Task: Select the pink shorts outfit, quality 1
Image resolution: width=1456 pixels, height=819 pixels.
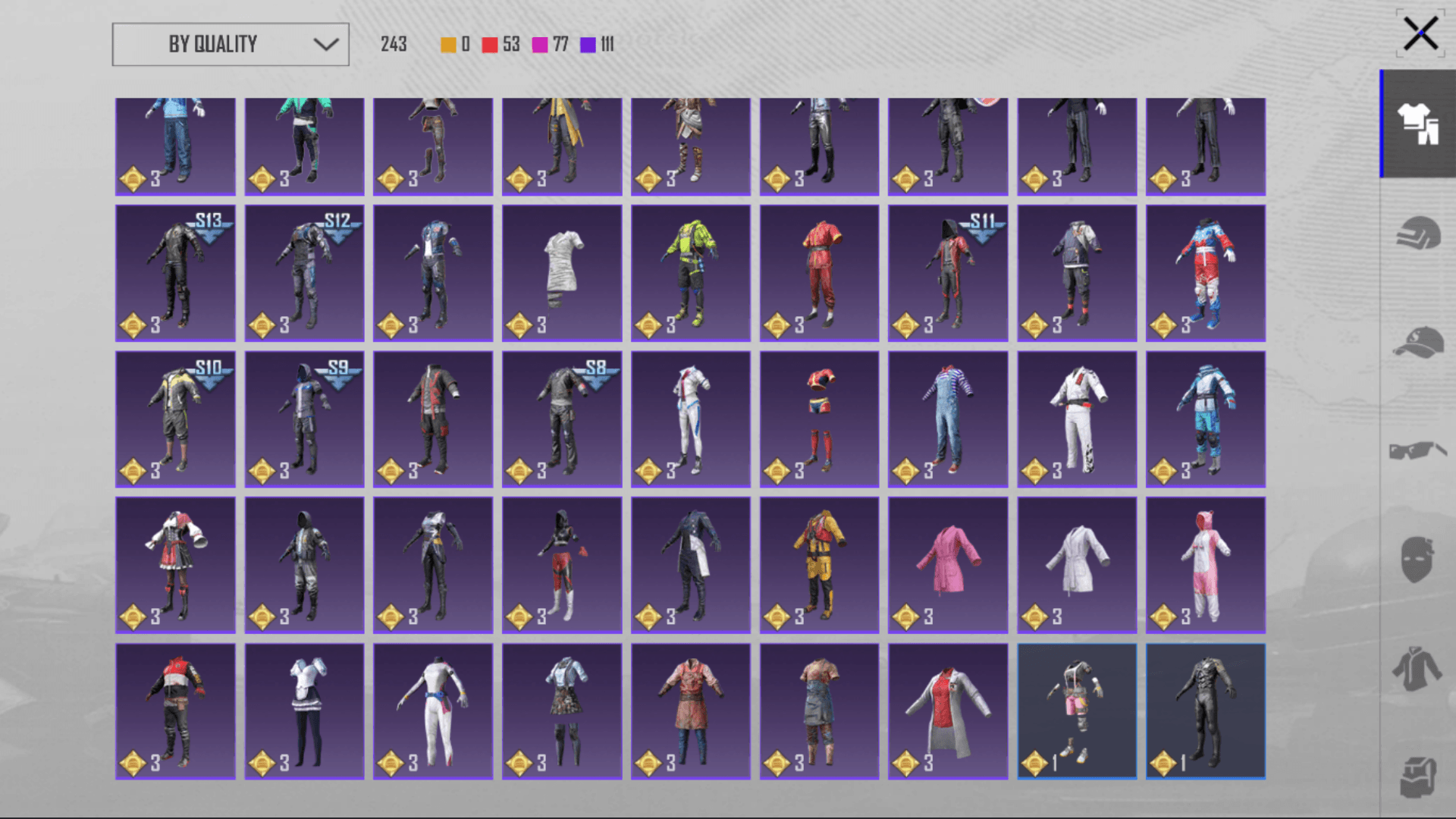Action: click(1077, 711)
